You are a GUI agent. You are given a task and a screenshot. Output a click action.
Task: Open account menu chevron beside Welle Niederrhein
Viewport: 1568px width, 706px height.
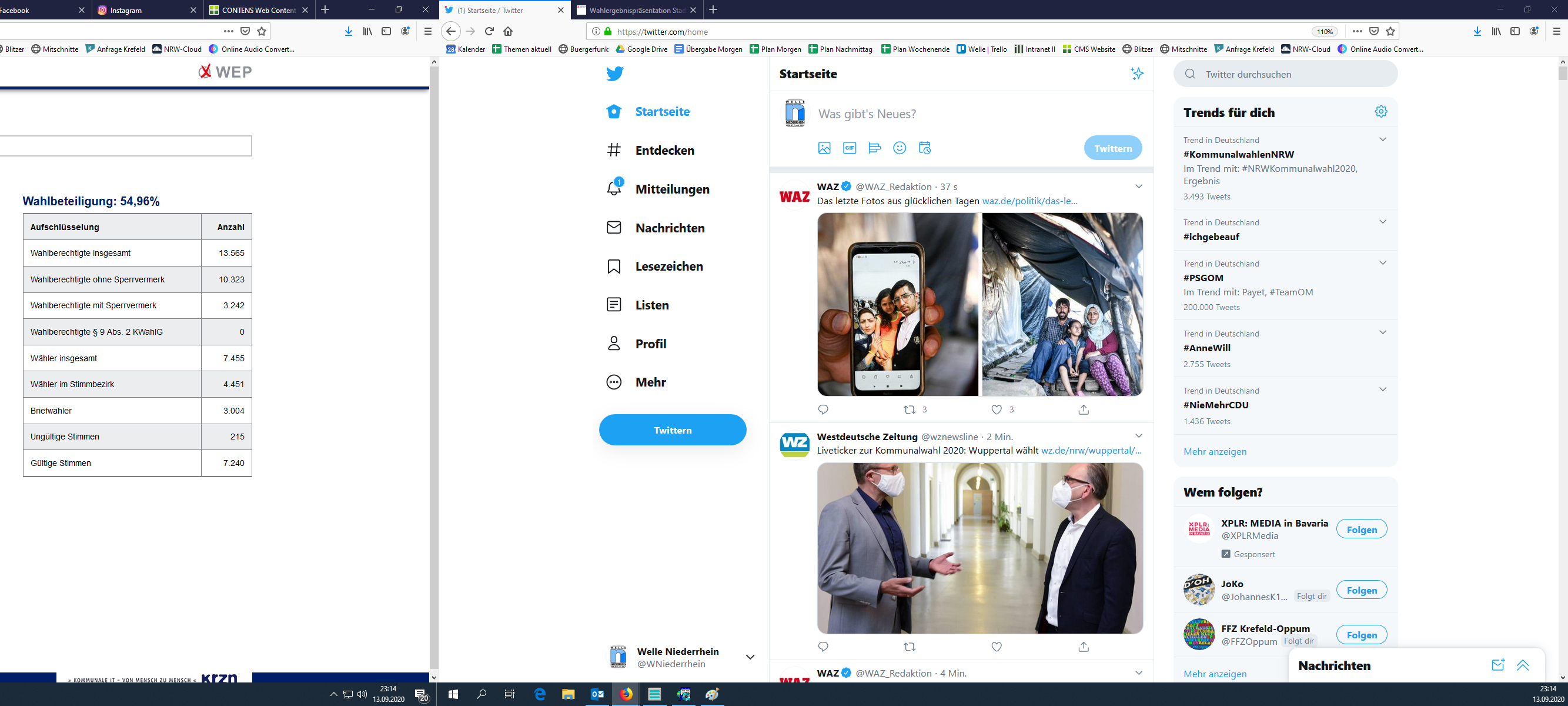coord(750,657)
